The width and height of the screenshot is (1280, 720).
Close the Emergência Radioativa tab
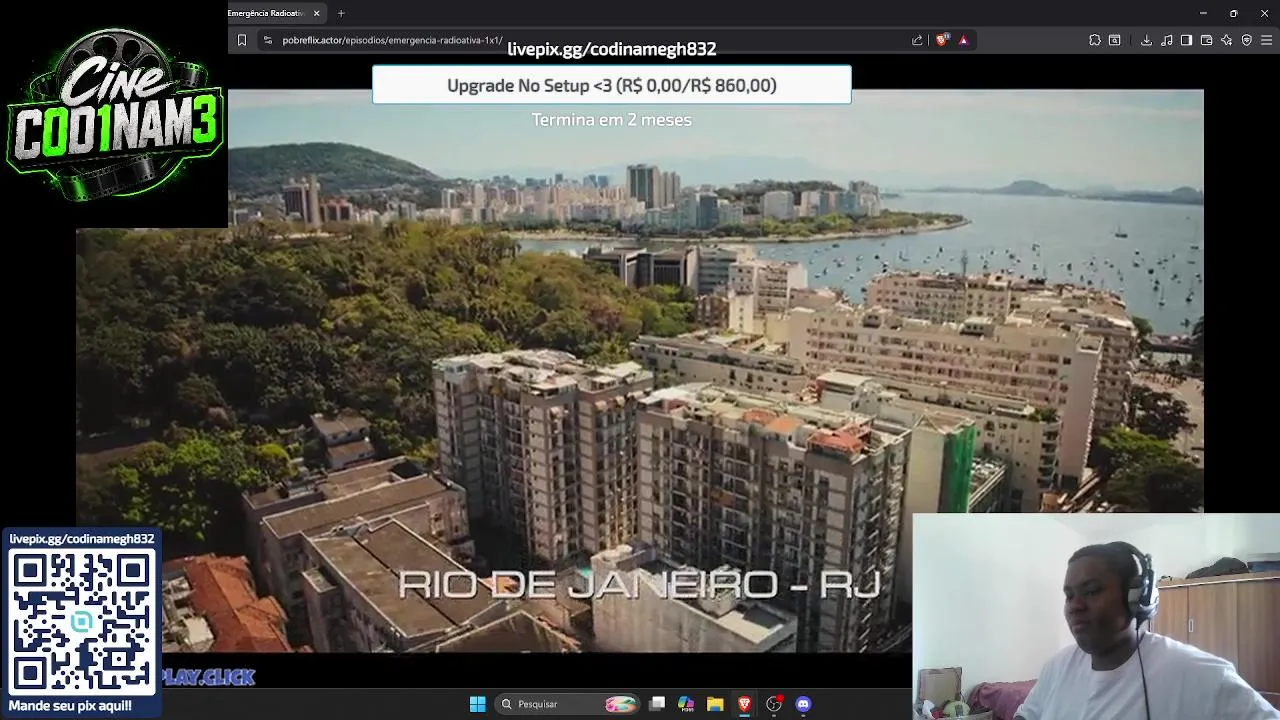[x=317, y=13]
